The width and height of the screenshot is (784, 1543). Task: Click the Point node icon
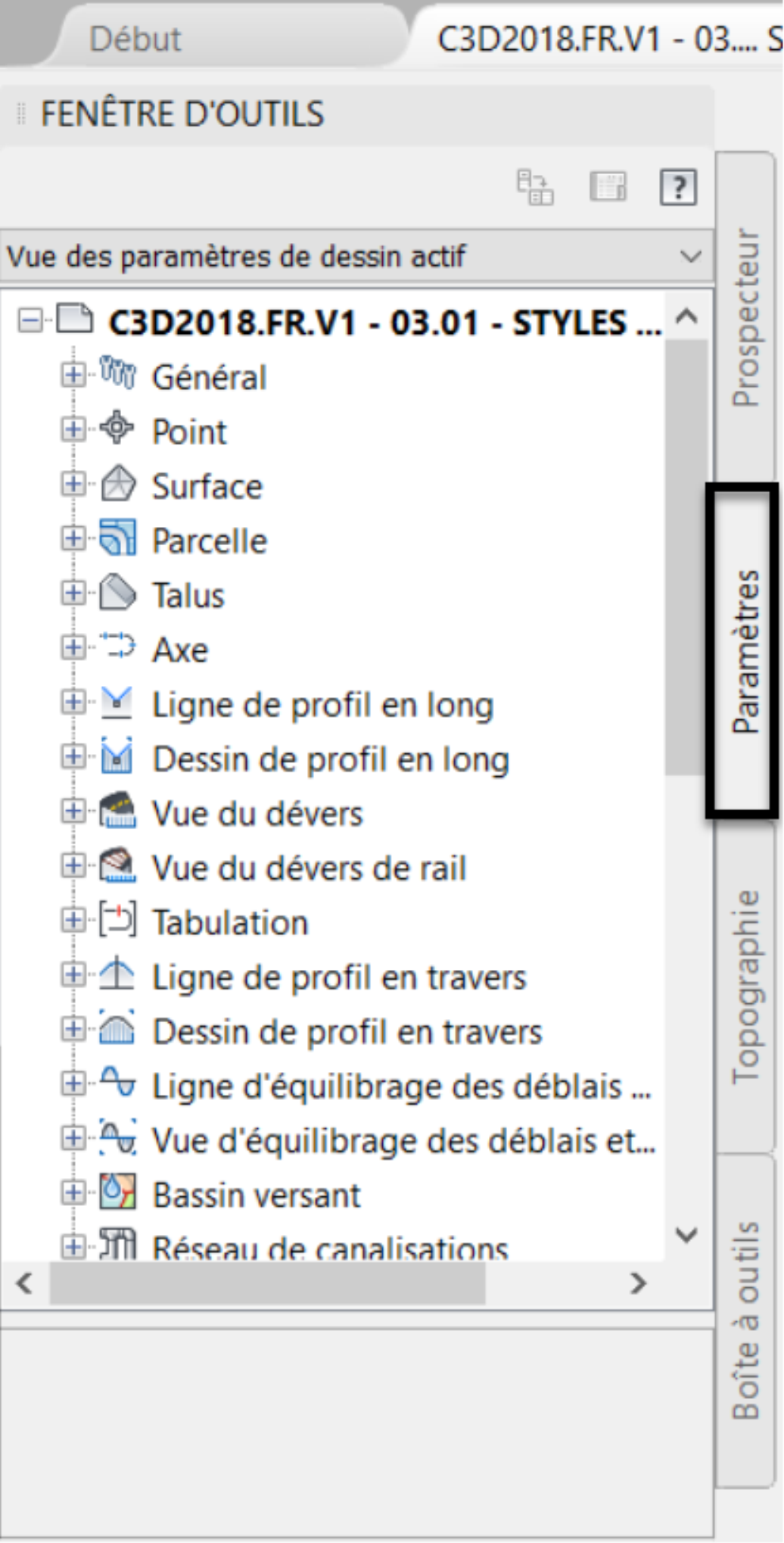[x=117, y=429]
